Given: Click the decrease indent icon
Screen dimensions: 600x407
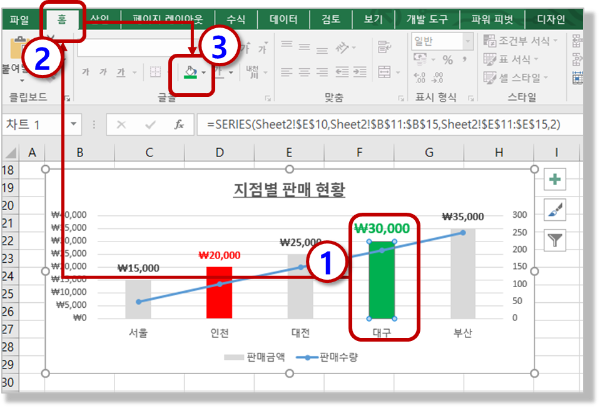Looking at the screenshot, I should click(342, 72).
